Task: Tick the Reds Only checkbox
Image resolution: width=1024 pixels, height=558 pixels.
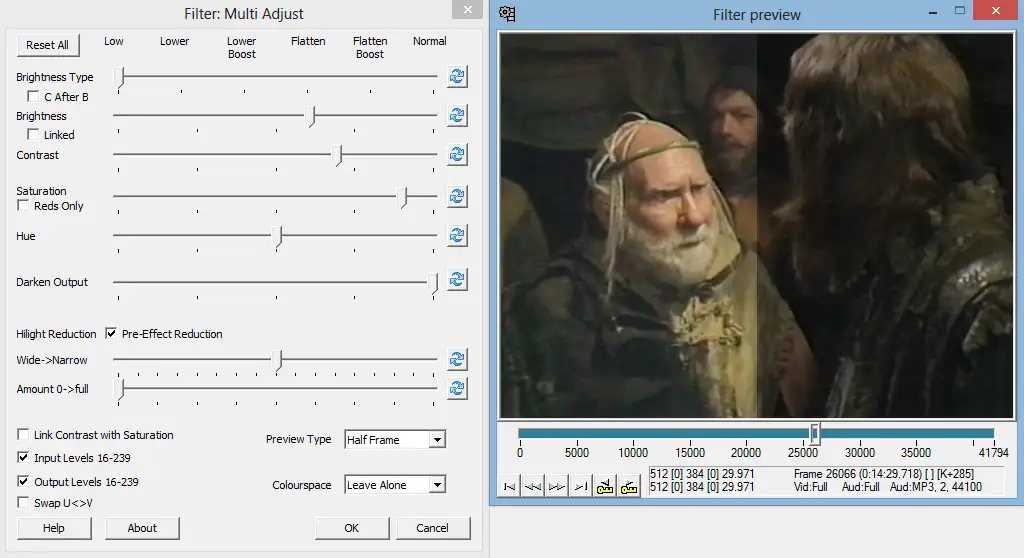Action: click(x=23, y=206)
